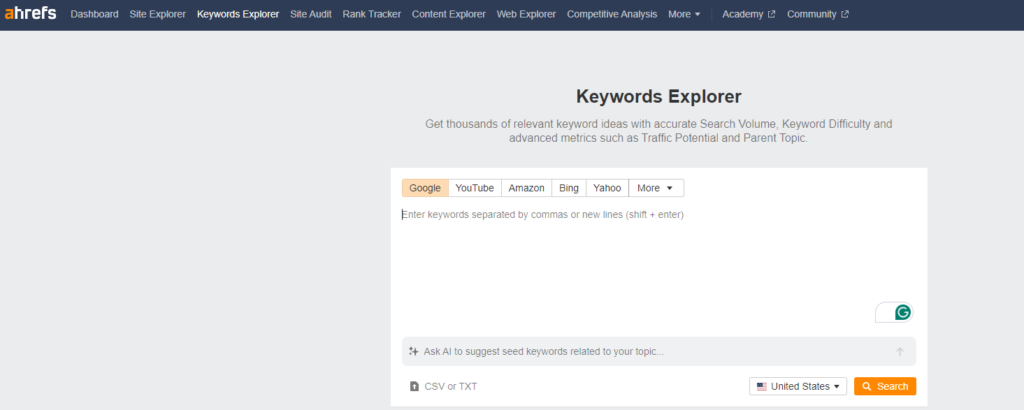Switch to the Yahoo tab
Screen dimensions: 1024x410
click(607, 188)
